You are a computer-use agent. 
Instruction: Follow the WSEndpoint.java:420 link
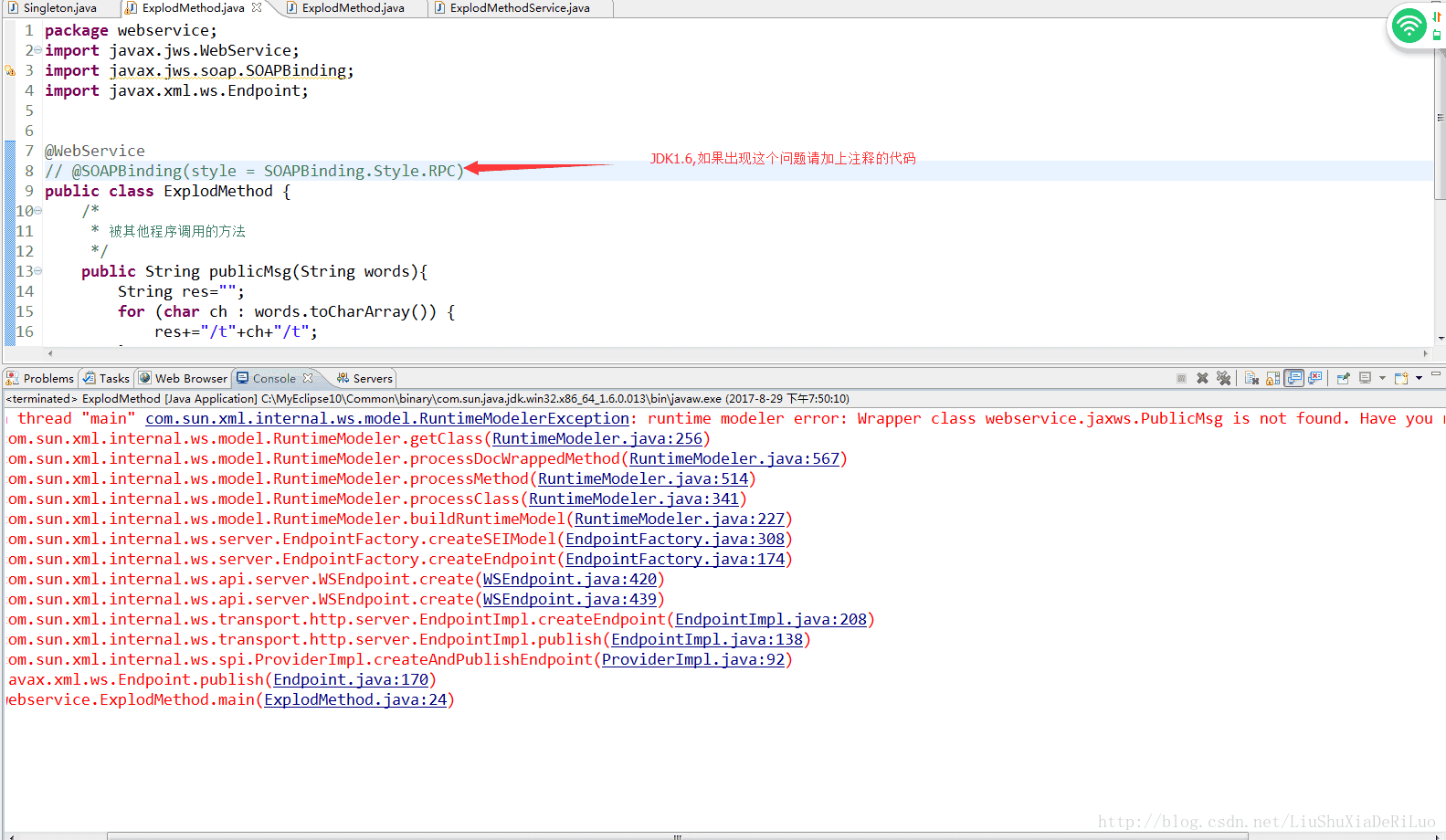[570, 579]
